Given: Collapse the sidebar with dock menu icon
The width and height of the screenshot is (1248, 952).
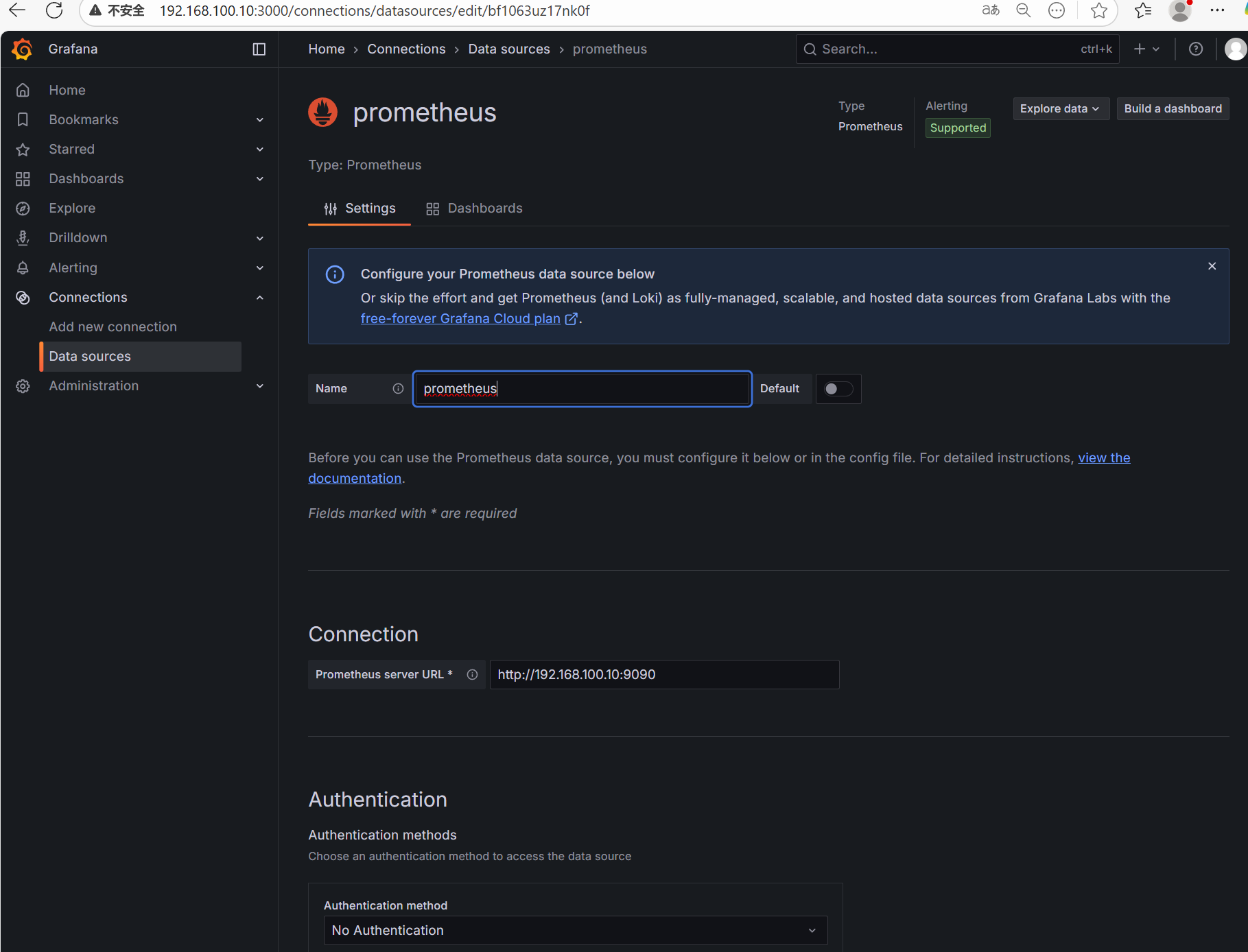Looking at the screenshot, I should tap(259, 49).
